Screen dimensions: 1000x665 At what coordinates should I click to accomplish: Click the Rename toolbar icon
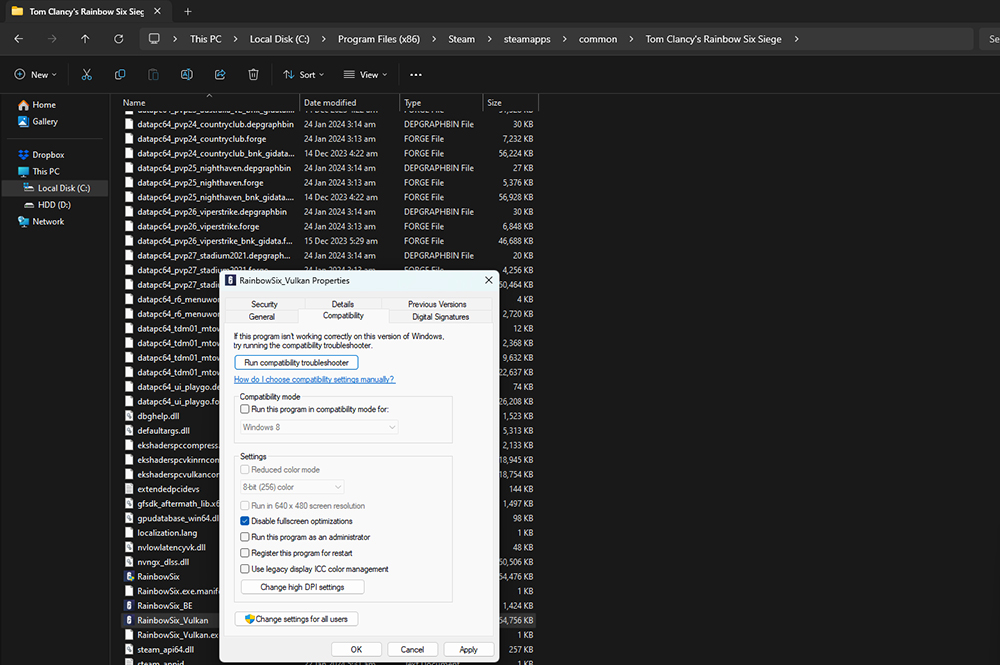pos(186,75)
